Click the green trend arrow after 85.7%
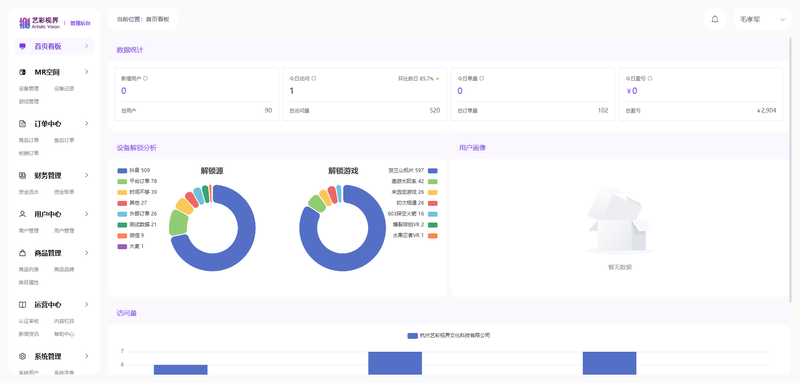 tap(438, 79)
